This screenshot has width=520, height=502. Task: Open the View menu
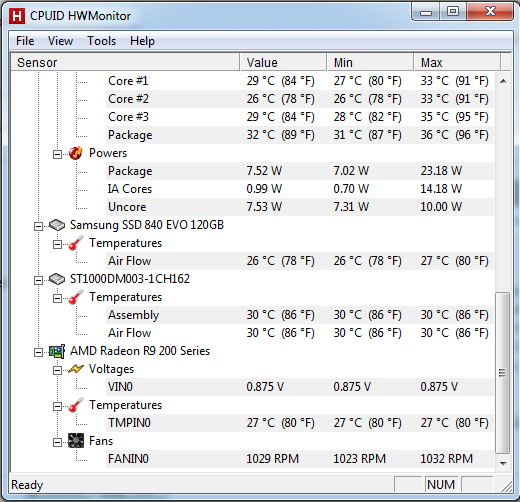tap(60, 41)
